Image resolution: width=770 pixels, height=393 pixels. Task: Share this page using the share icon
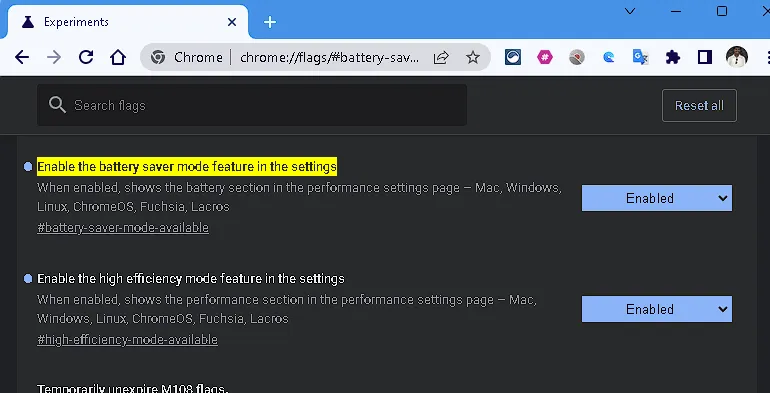pos(441,57)
